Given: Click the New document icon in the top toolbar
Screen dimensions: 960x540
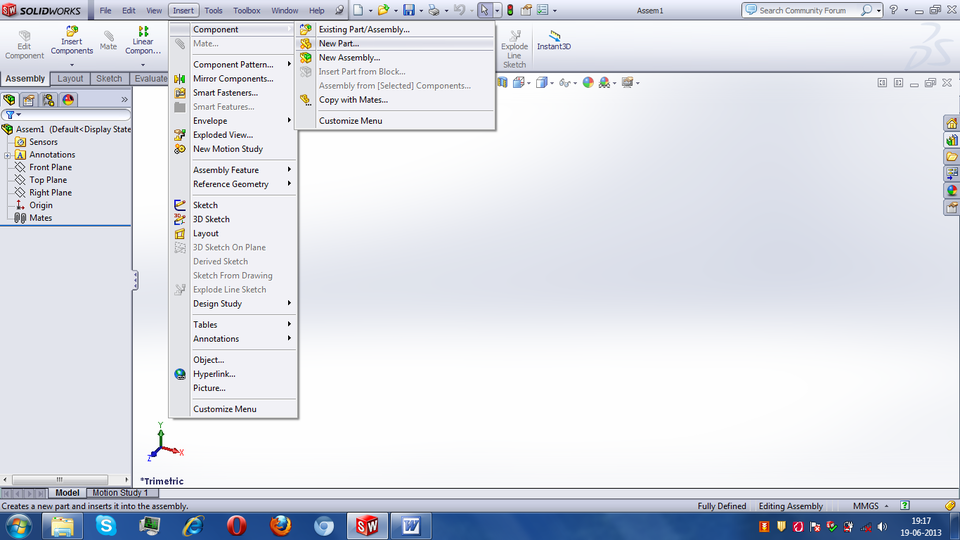Looking at the screenshot, I should click(358, 10).
